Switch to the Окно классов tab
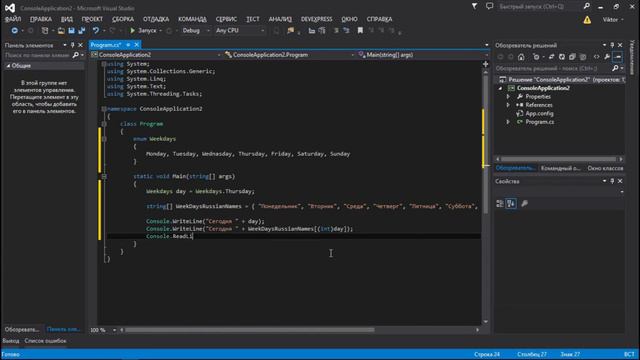640x360 pixels. coord(605,168)
